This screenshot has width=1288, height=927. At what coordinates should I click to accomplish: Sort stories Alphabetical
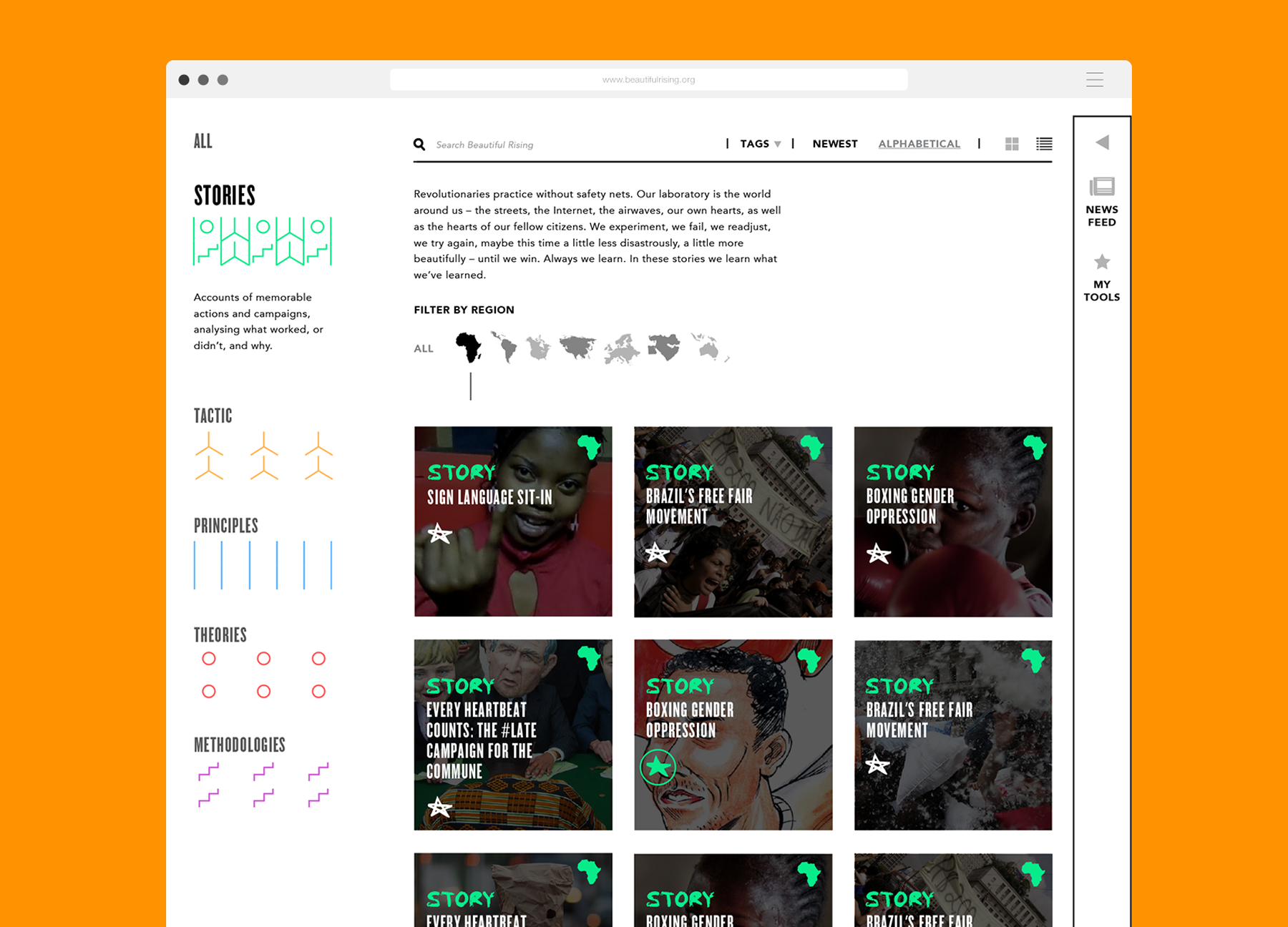(x=919, y=144)
